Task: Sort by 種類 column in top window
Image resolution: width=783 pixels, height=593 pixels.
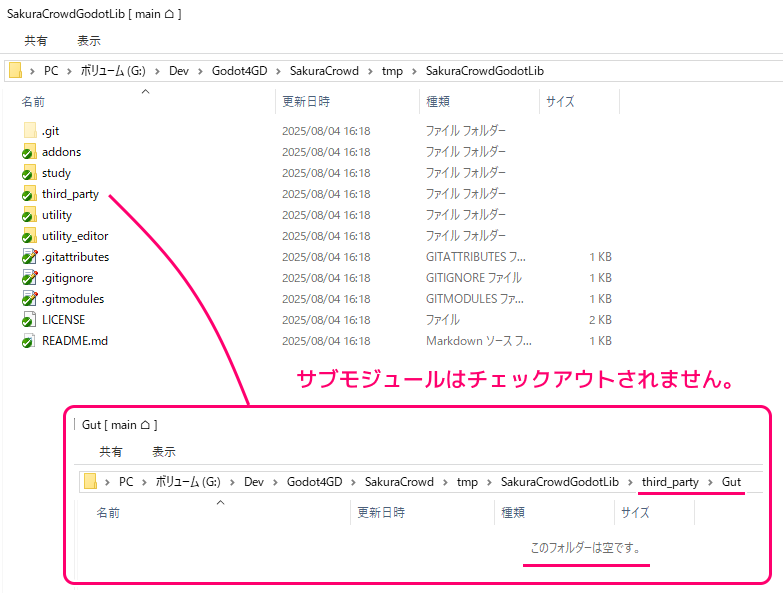Action: pos(438,102)
